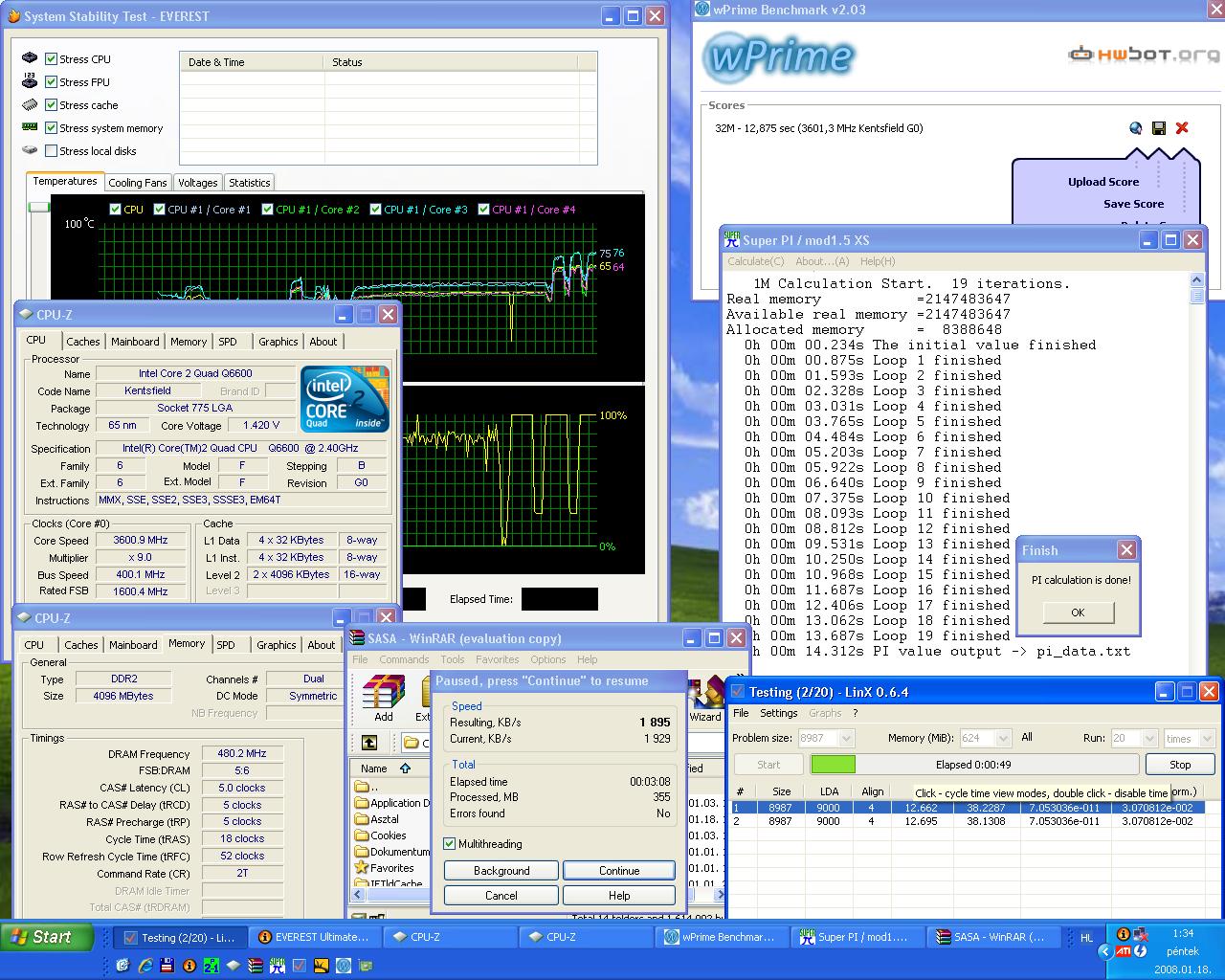Click the wPrime floppy save icon
The width and height of the screenshot is (1225, 980).
(1159, 128)
